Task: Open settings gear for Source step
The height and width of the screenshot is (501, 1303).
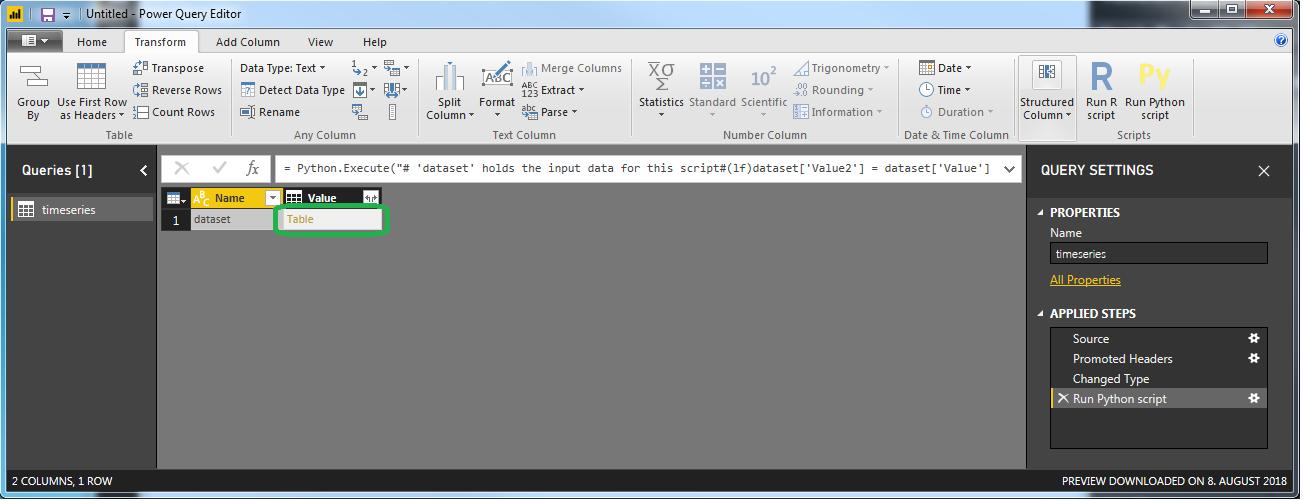Action: coord(1254,338)
